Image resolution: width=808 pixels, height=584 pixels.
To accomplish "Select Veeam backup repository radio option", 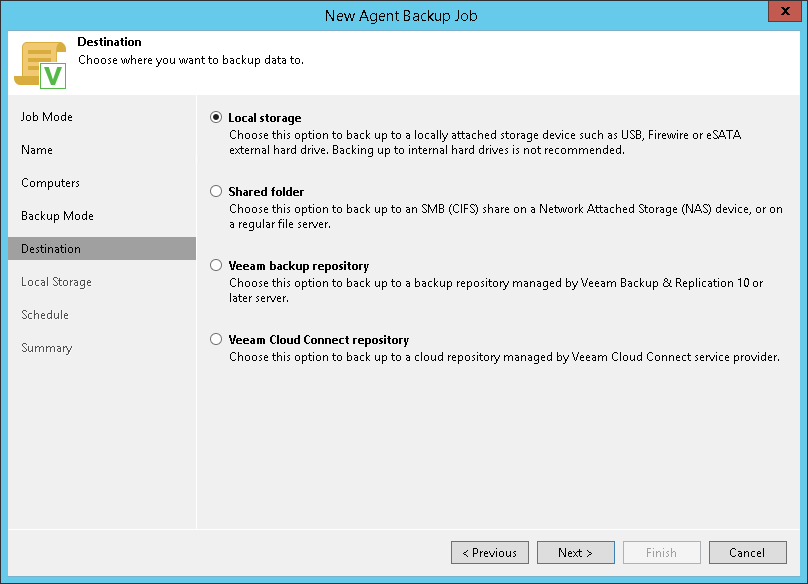I will pyautogui.click(x=216, y=266).
